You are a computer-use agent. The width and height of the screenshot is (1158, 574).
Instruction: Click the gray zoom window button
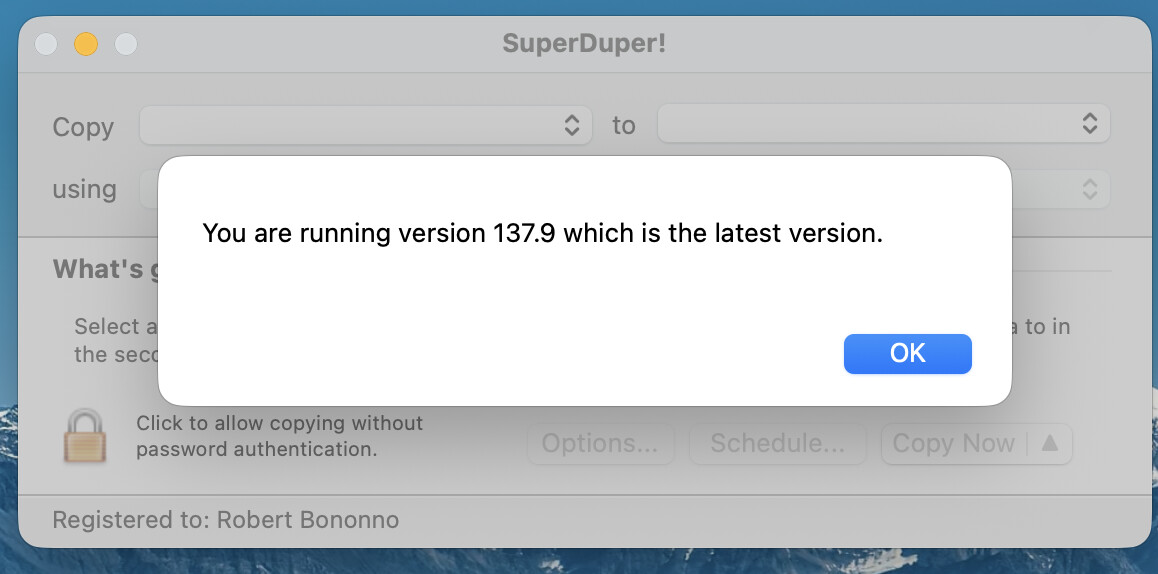[126, 44]
